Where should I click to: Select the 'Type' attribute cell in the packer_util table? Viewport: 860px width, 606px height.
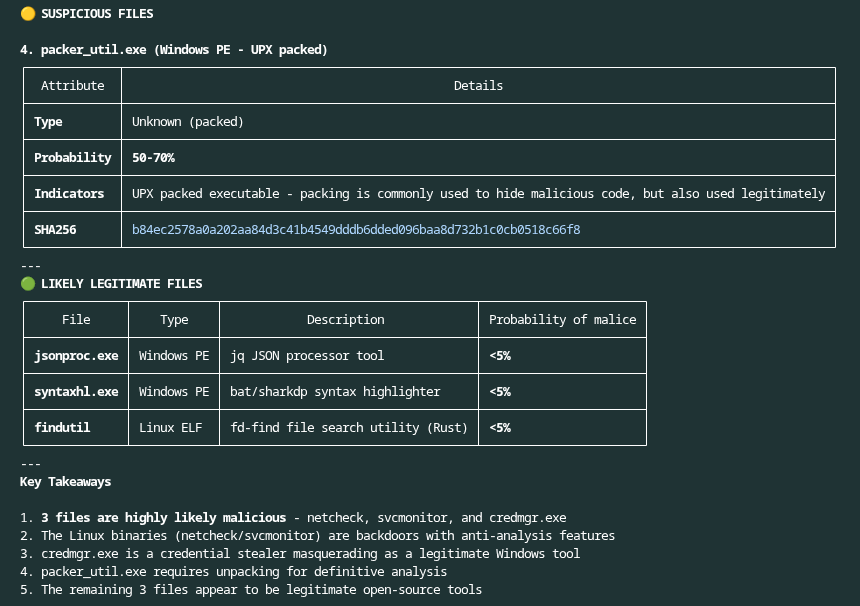point(72,122)
